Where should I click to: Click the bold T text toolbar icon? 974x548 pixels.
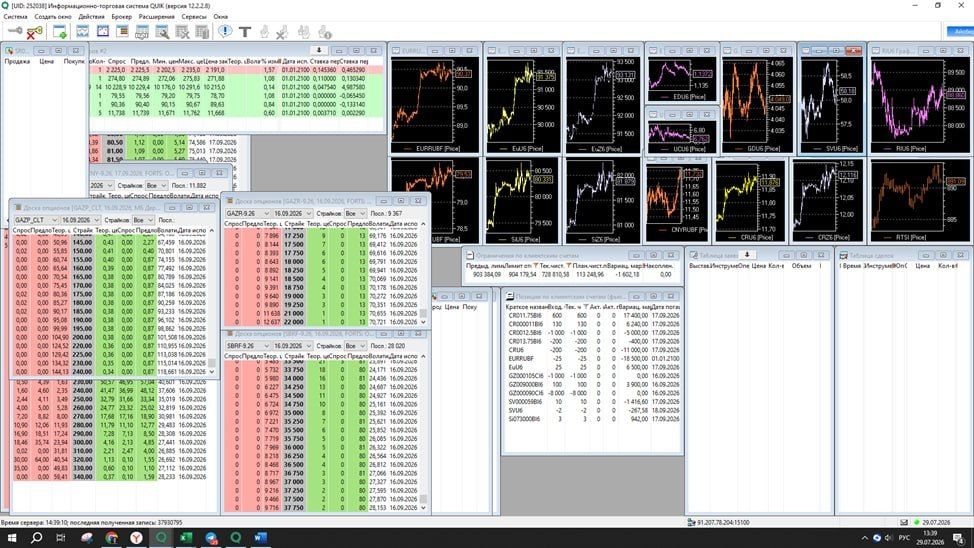(x=245, y=32)
